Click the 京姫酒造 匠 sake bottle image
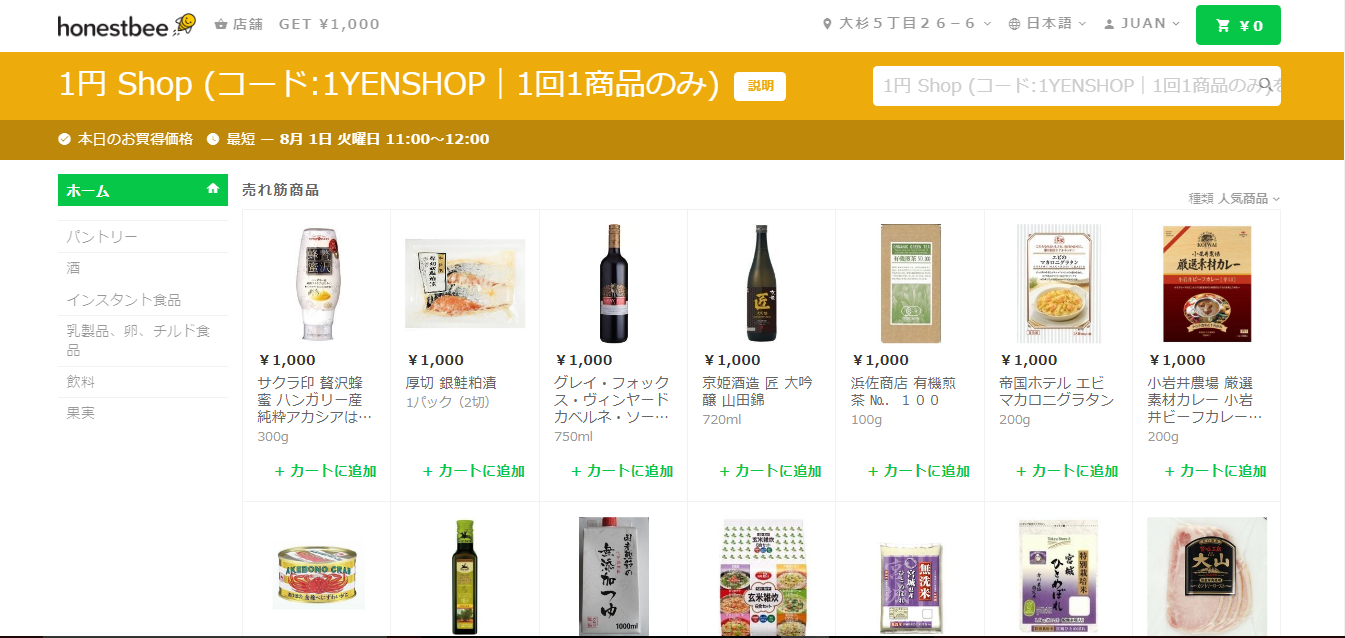This screenshot has width=1345, height=638. pyautogui.click(x=762, y=283)
